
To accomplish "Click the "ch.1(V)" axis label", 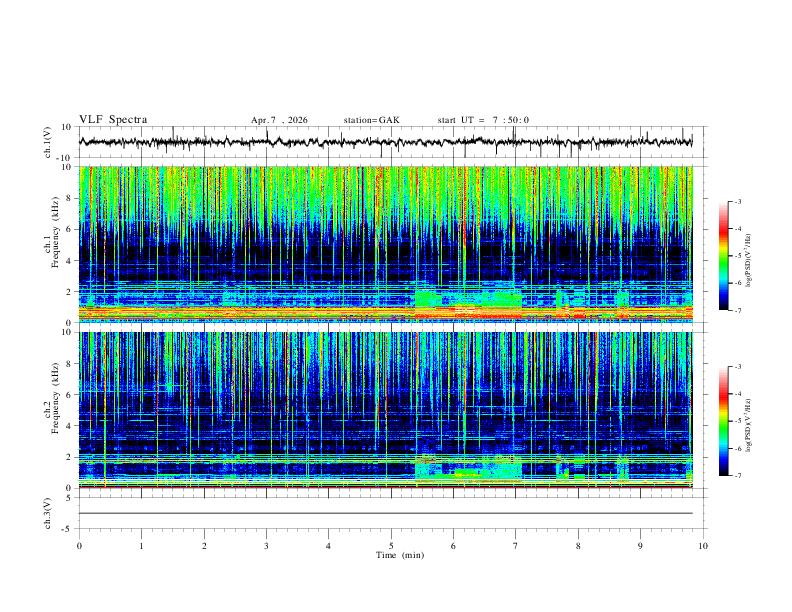I will (48, 142).
